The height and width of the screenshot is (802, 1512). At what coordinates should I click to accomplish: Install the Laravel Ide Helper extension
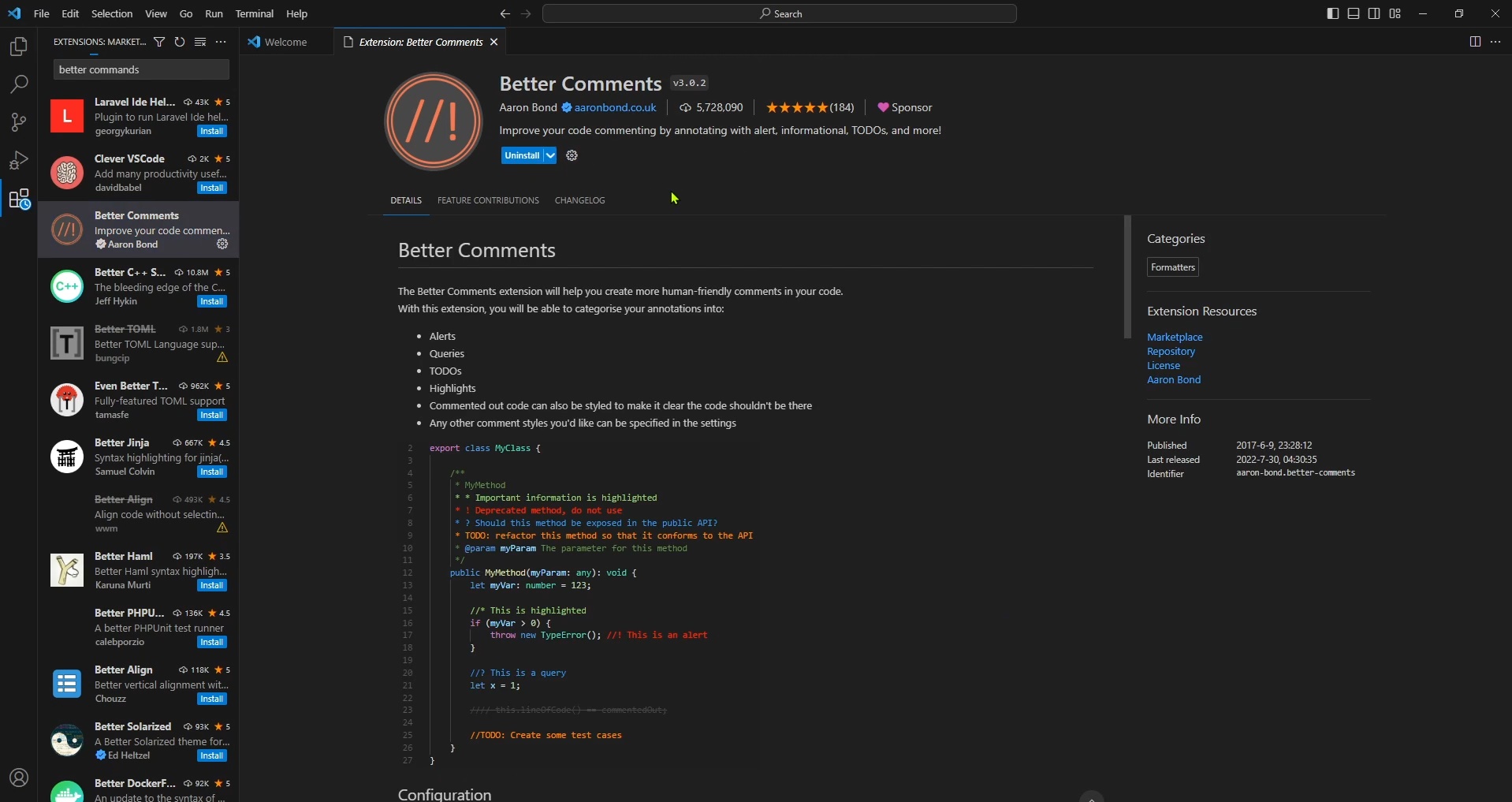(x=212, y=132)
